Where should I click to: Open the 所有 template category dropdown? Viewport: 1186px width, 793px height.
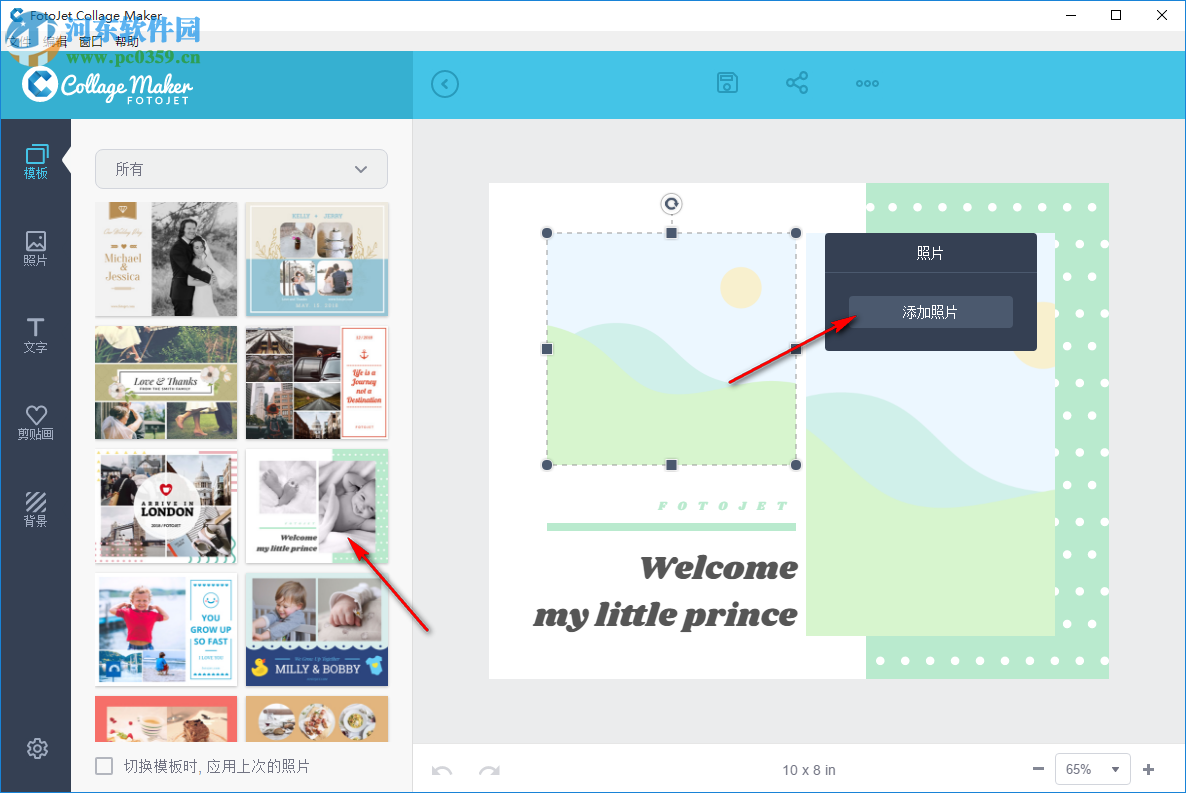pos(240,169)
